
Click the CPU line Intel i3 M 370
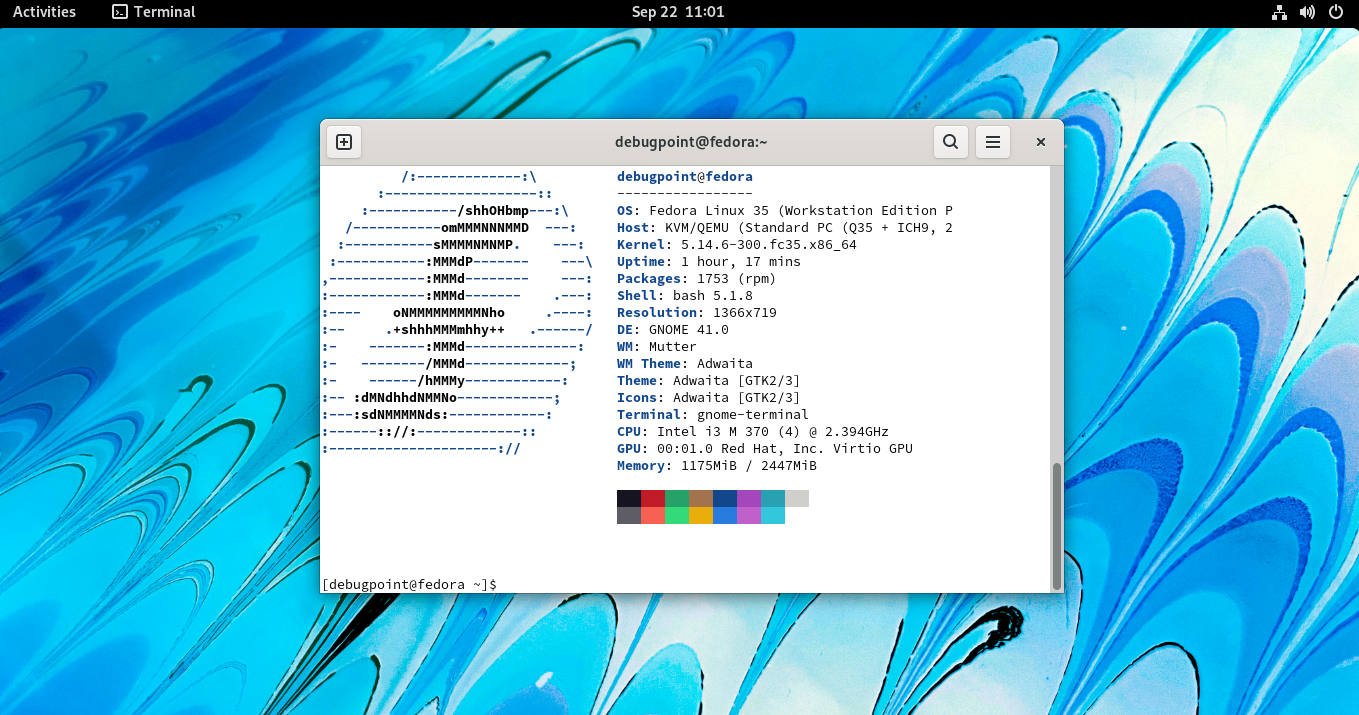753,432
